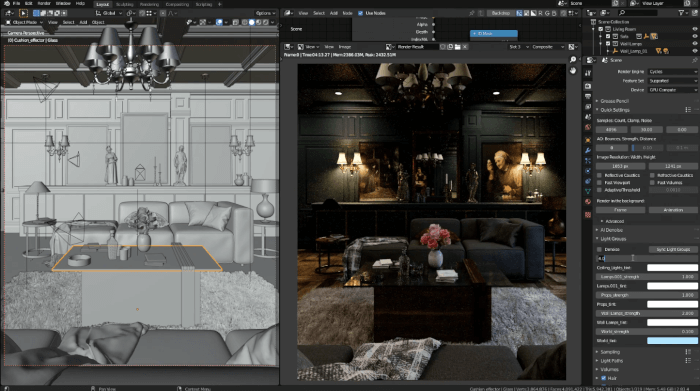
Task: Switch to rendered viewport shading
Action: point(266,22)
